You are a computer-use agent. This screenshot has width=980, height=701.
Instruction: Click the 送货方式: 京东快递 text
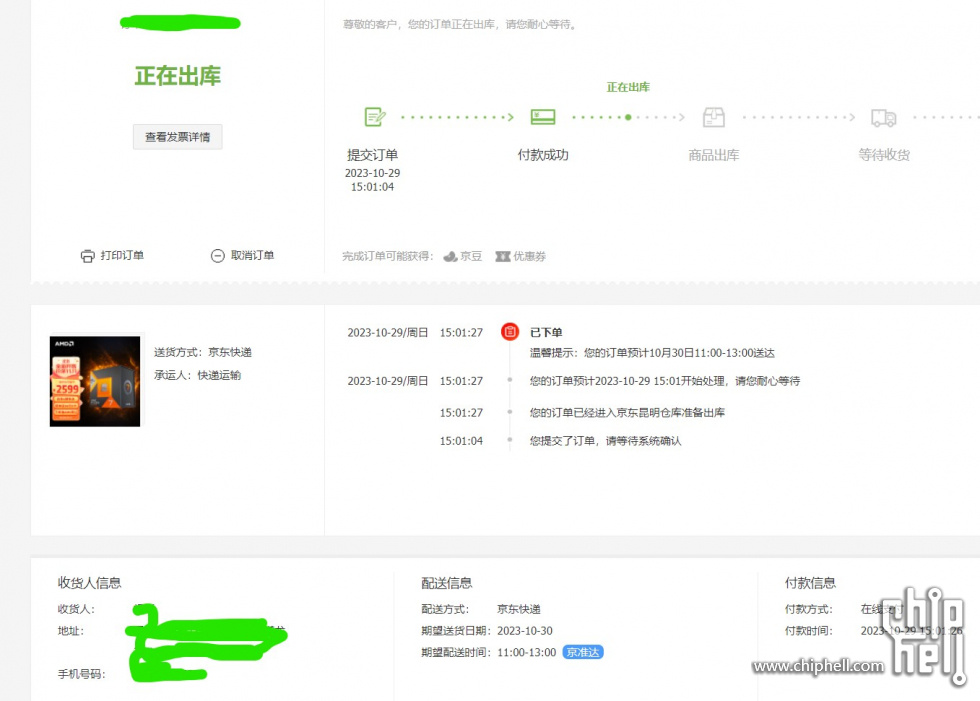[x=203, y=352]
